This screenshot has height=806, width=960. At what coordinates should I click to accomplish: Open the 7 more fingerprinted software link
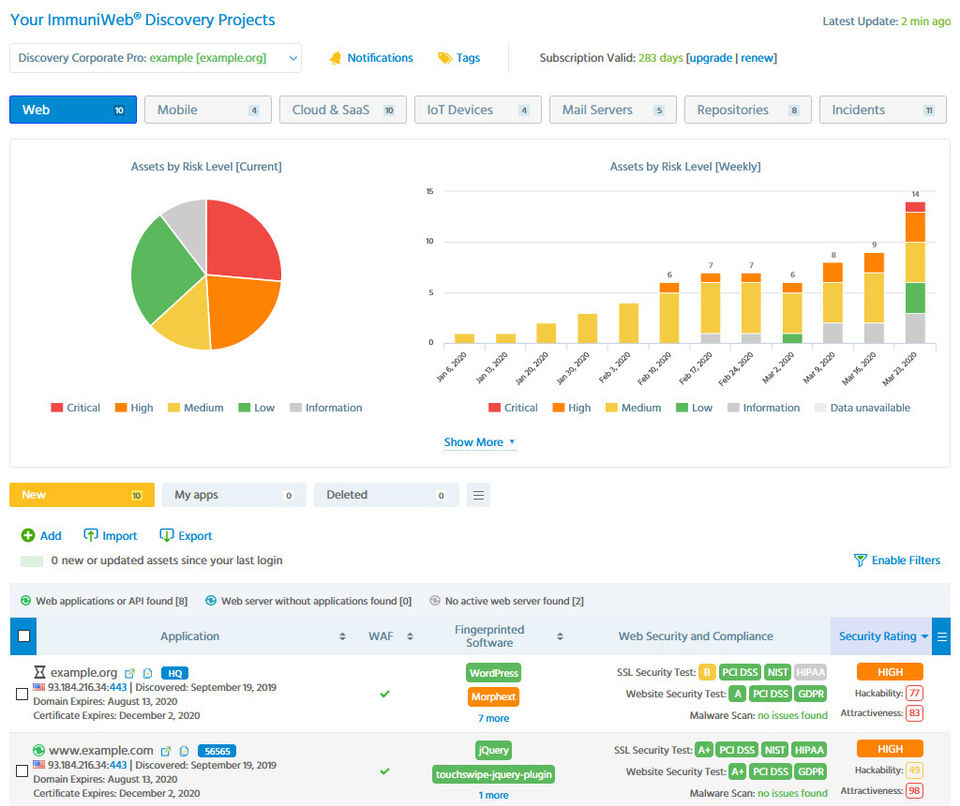tap(493, 718)
